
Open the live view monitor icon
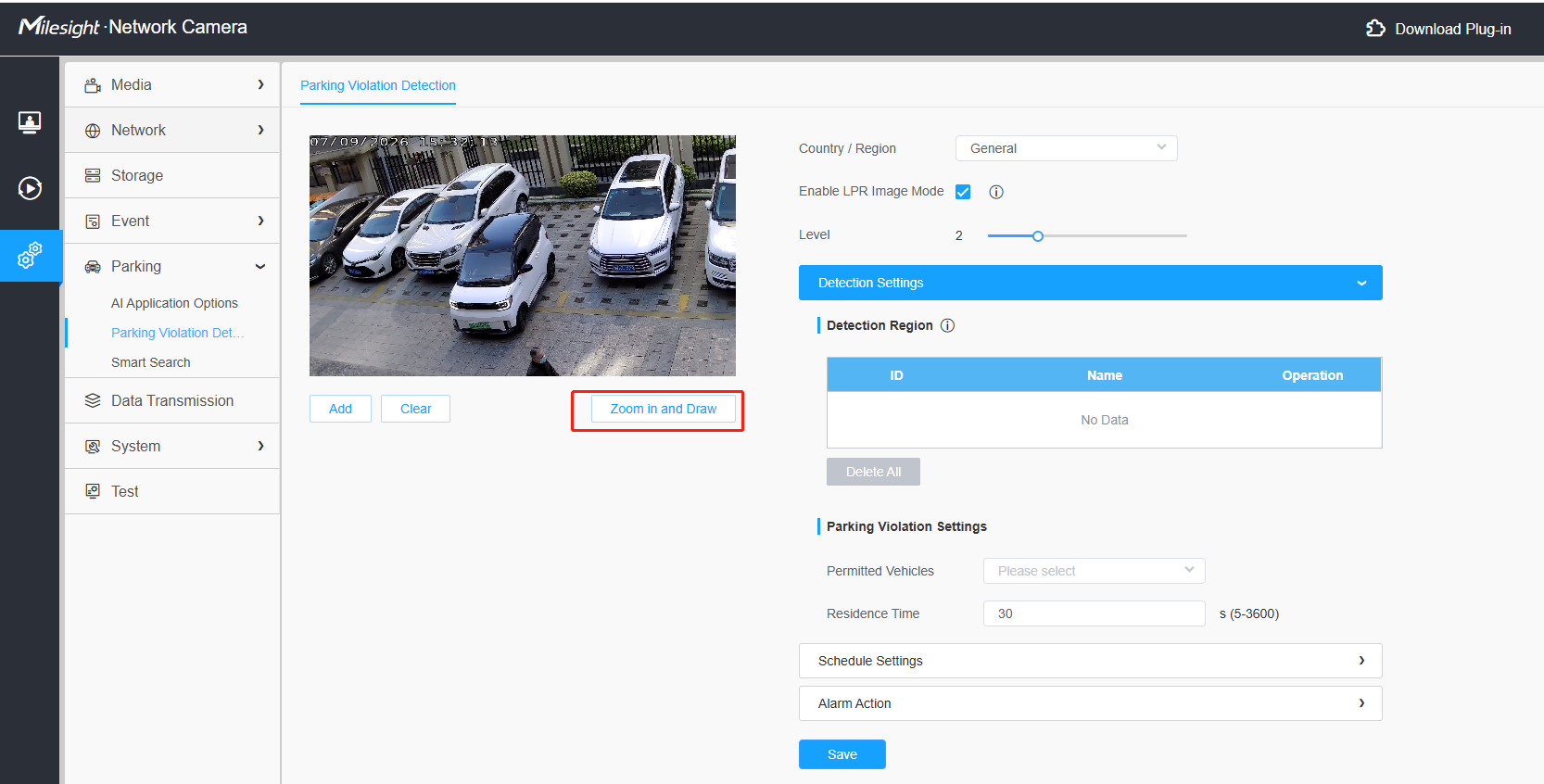tap(30, 122)
